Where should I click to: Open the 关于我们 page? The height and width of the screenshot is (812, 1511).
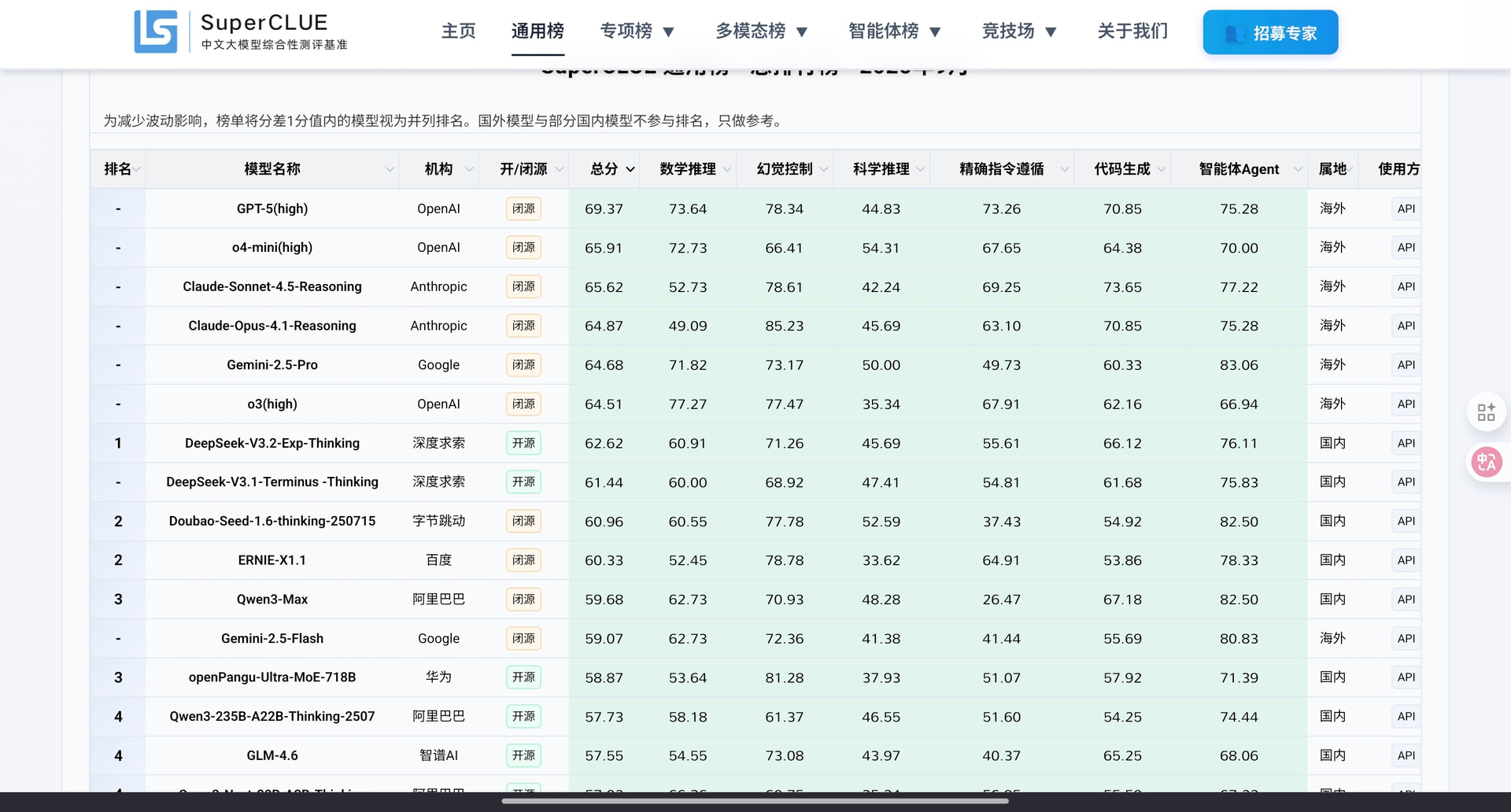point(1132,31)
